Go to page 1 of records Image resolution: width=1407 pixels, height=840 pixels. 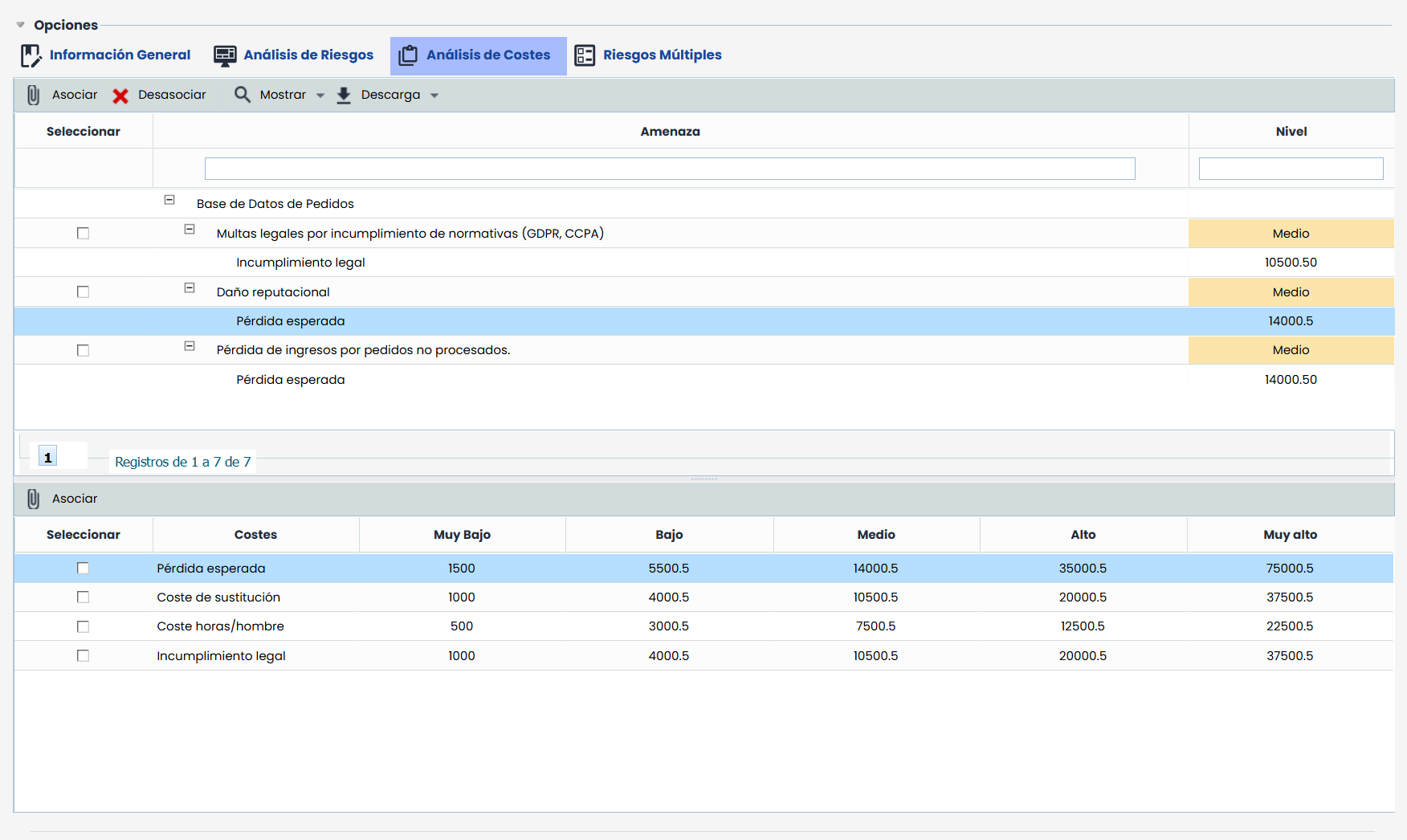[x=48, y=457]
